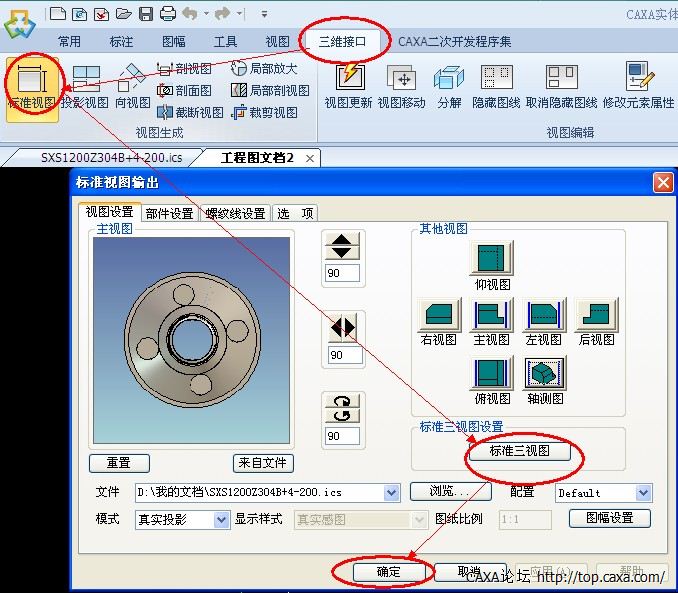
Task: Click the spin rotation angle field
Action: (342, 436)
